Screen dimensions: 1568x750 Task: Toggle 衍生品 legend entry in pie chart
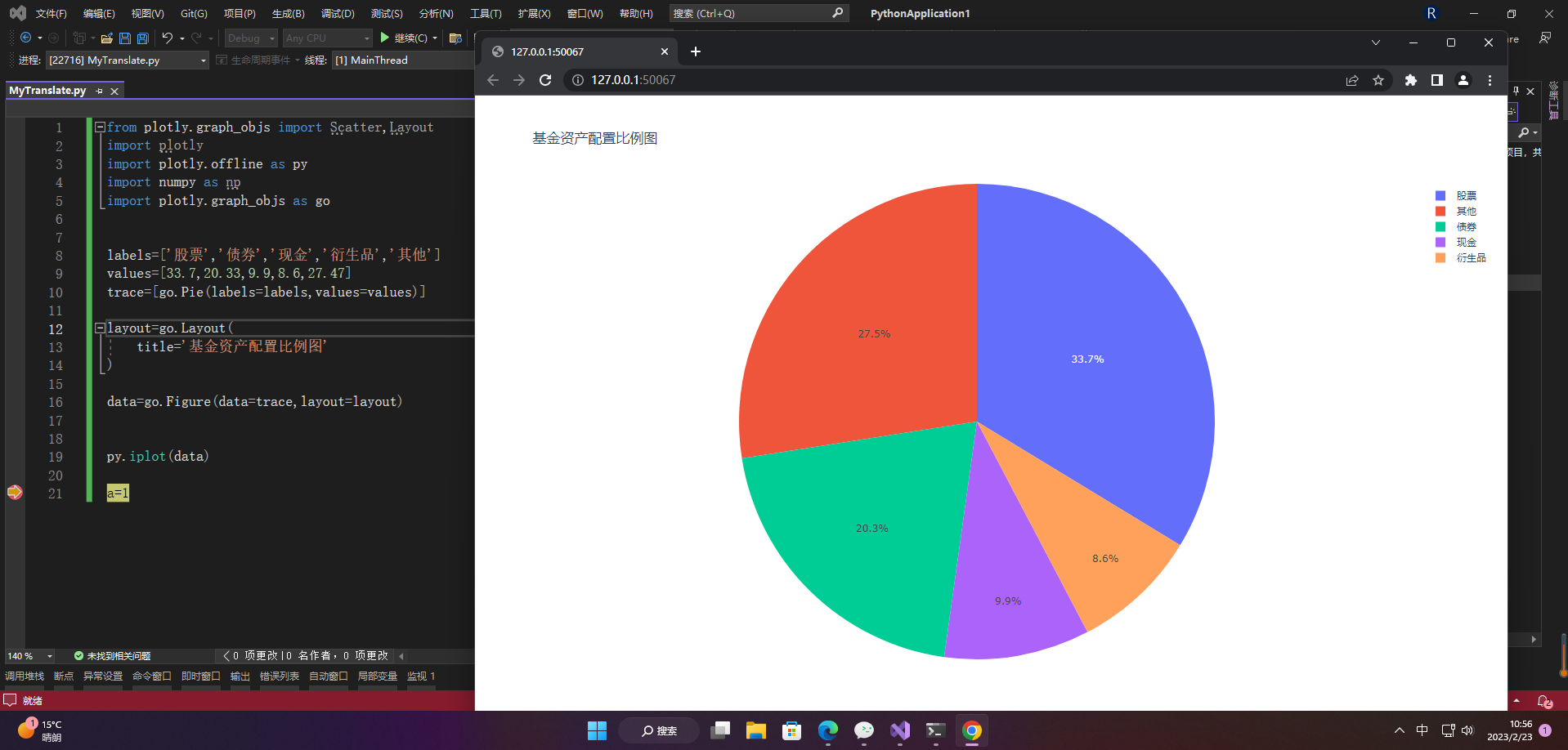tap(1461, 258)
